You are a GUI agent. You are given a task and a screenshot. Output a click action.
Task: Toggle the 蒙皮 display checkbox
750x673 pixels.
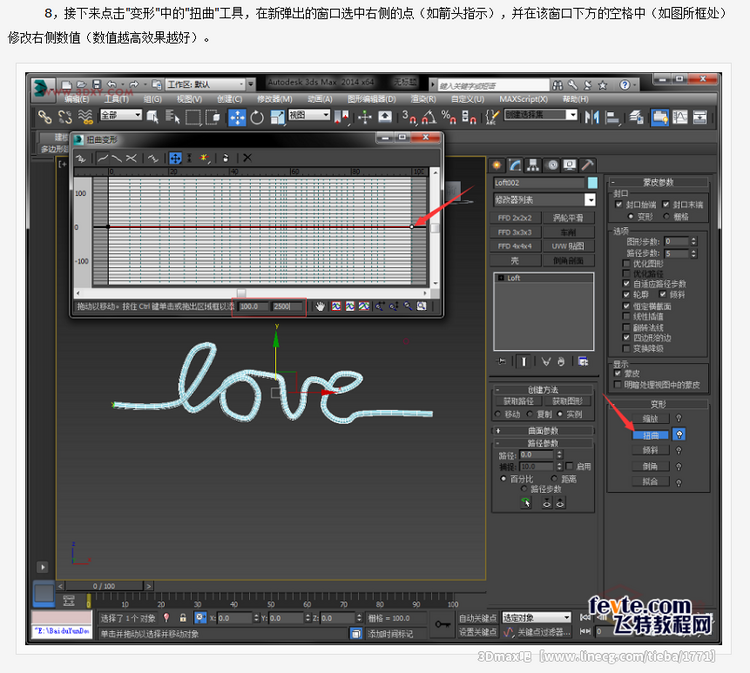618,373
